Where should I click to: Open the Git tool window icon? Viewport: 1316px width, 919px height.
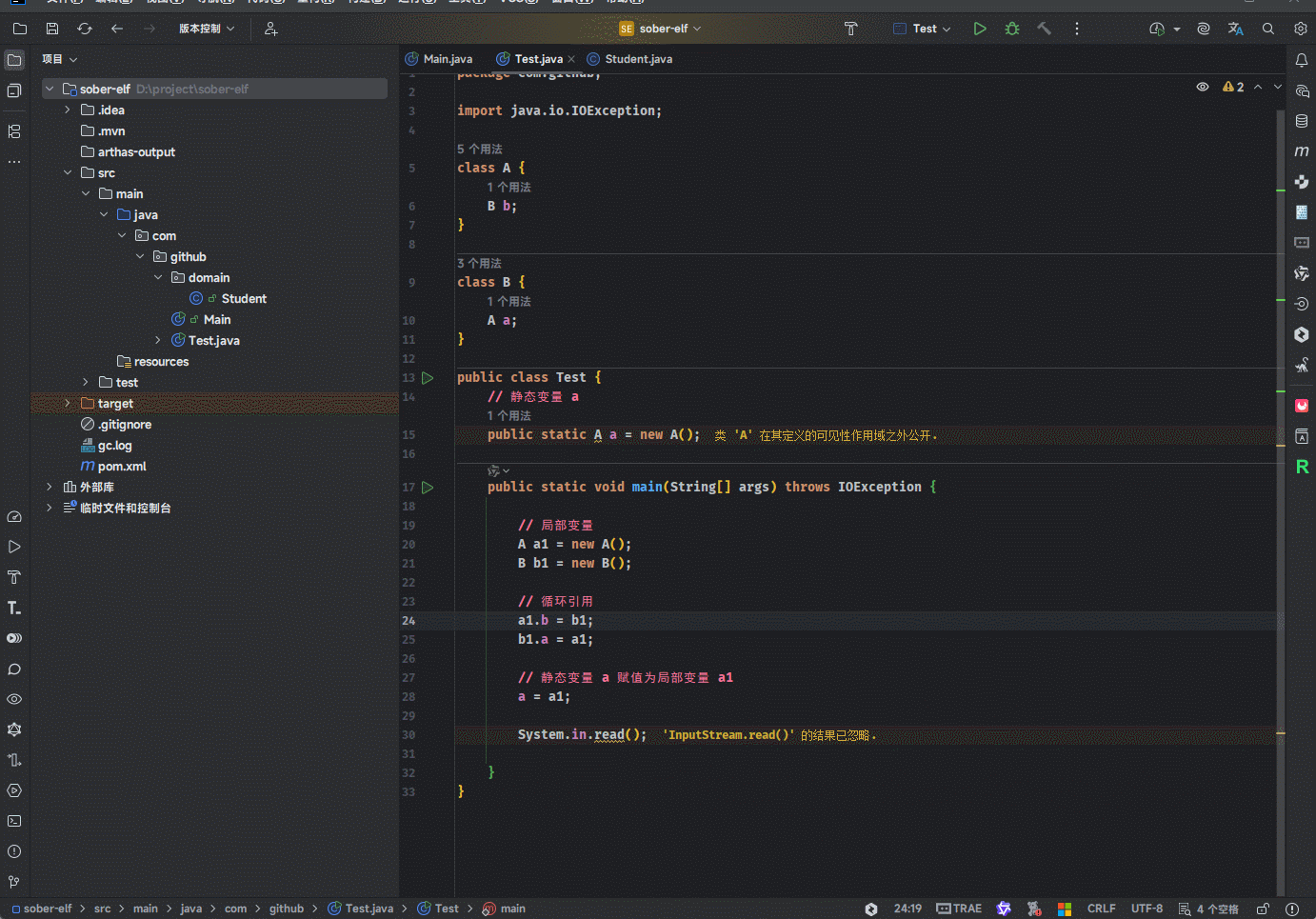click(x=14, y=882)
